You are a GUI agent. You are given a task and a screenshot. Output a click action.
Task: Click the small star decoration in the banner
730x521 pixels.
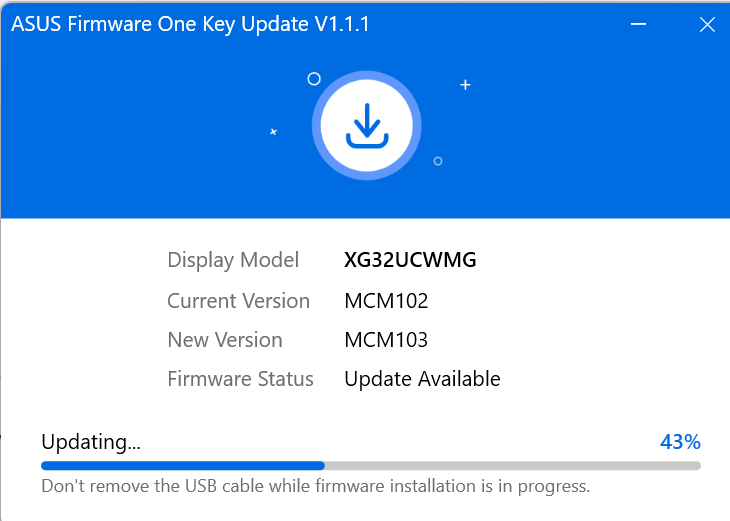click(273, 132)
